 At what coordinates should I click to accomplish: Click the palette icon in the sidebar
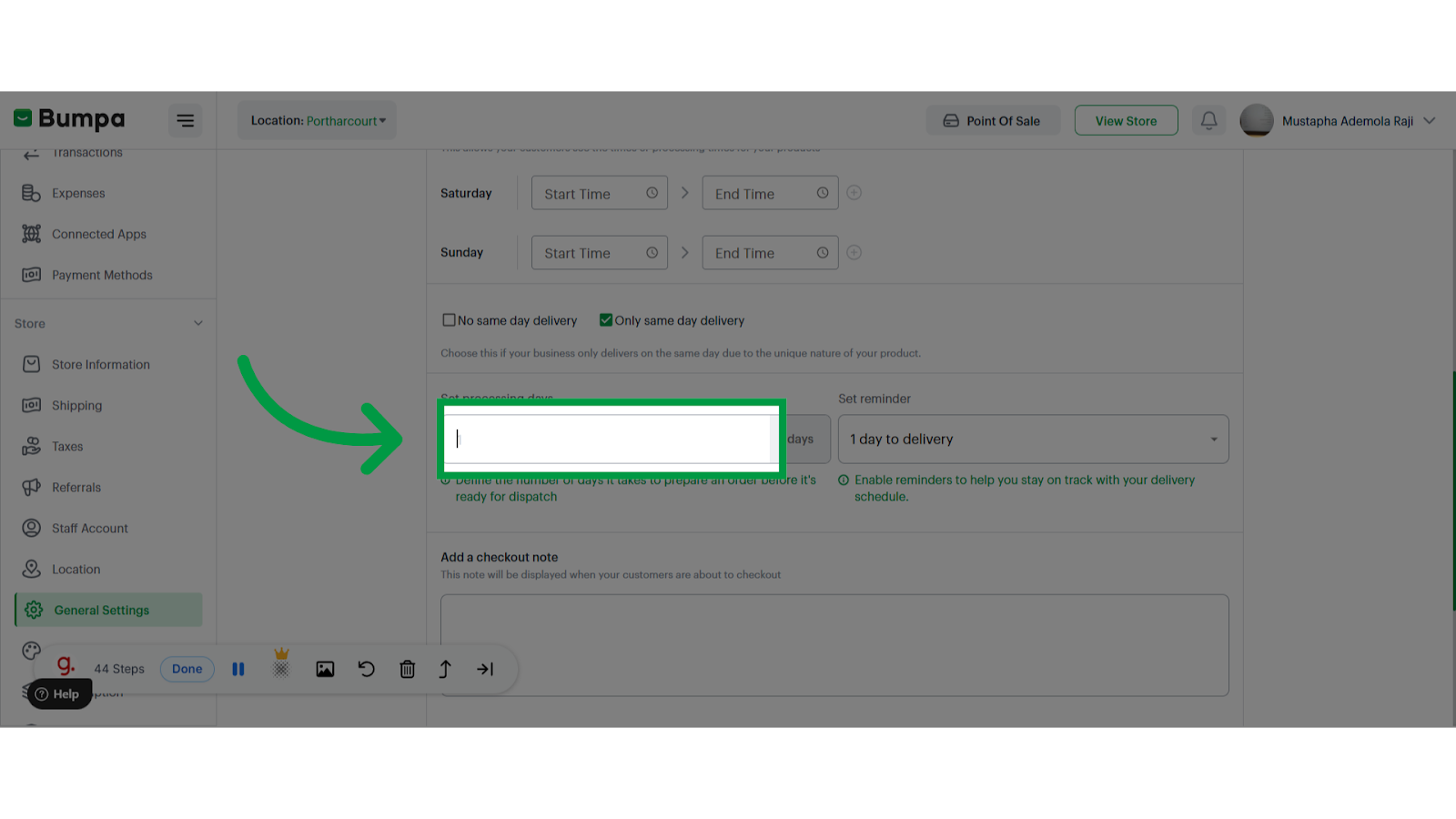click(32, 650)
